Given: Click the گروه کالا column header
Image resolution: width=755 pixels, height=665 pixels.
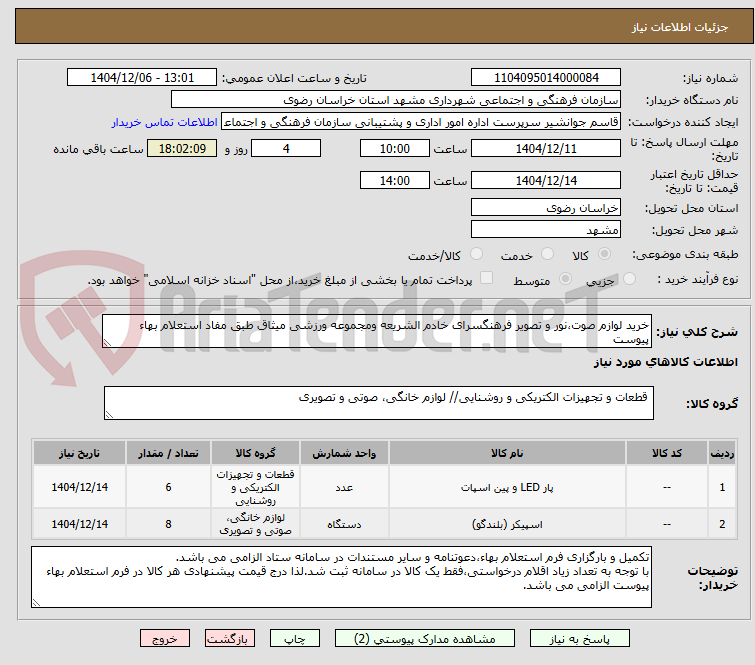Looking at the screenshot, I should [x=255, y=453].
